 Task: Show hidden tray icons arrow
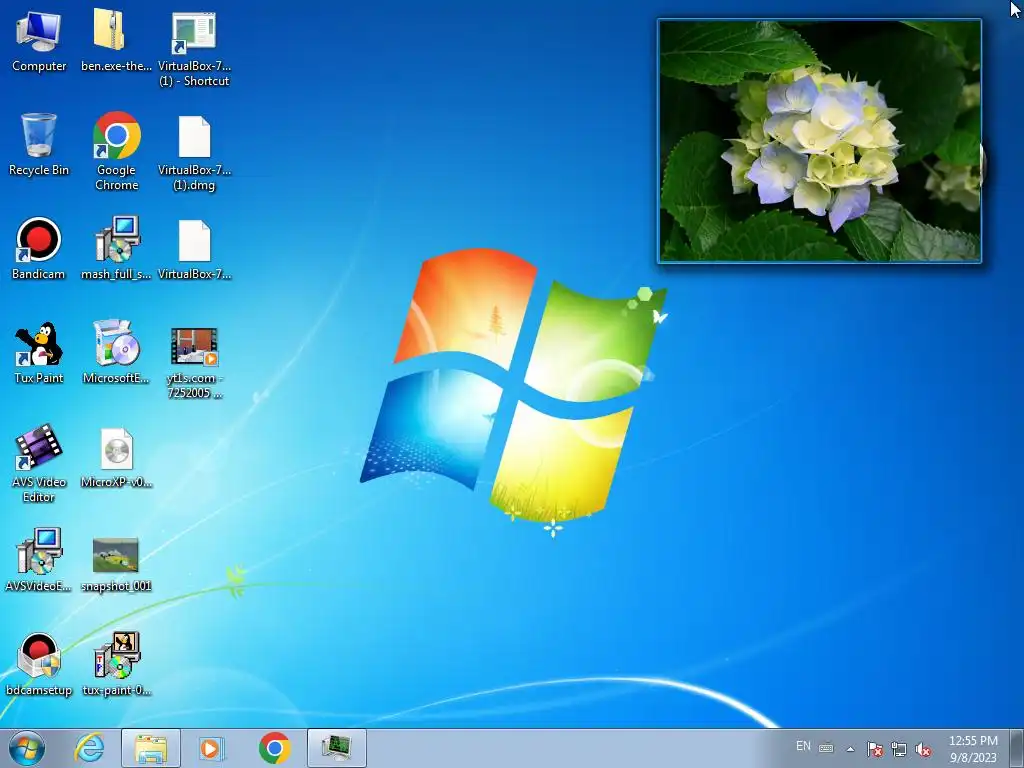[850, 749]
